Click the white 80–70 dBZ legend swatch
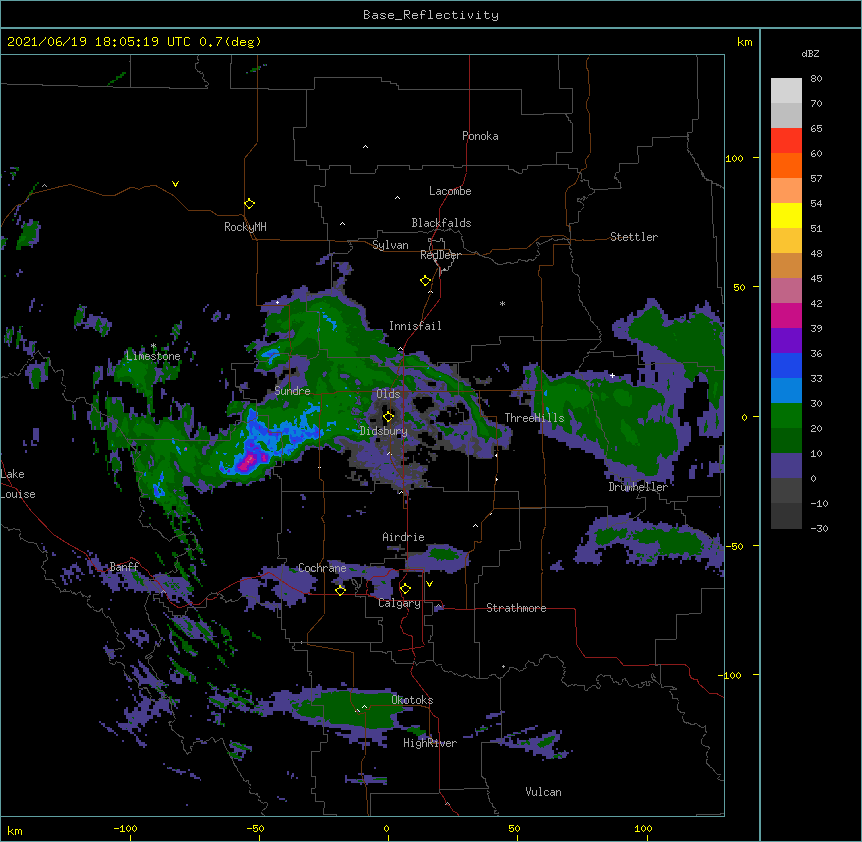The width and height of the screenshot is (862, 842). 786,90
